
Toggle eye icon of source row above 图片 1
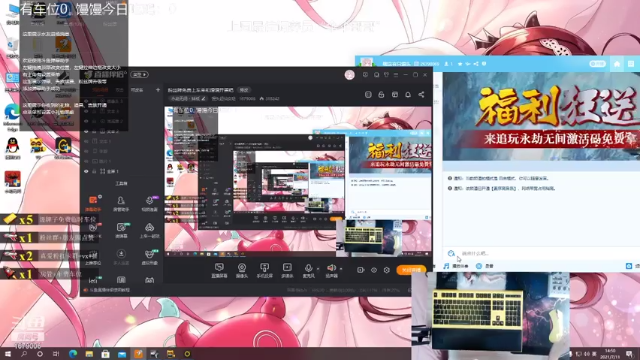[86, 151]
